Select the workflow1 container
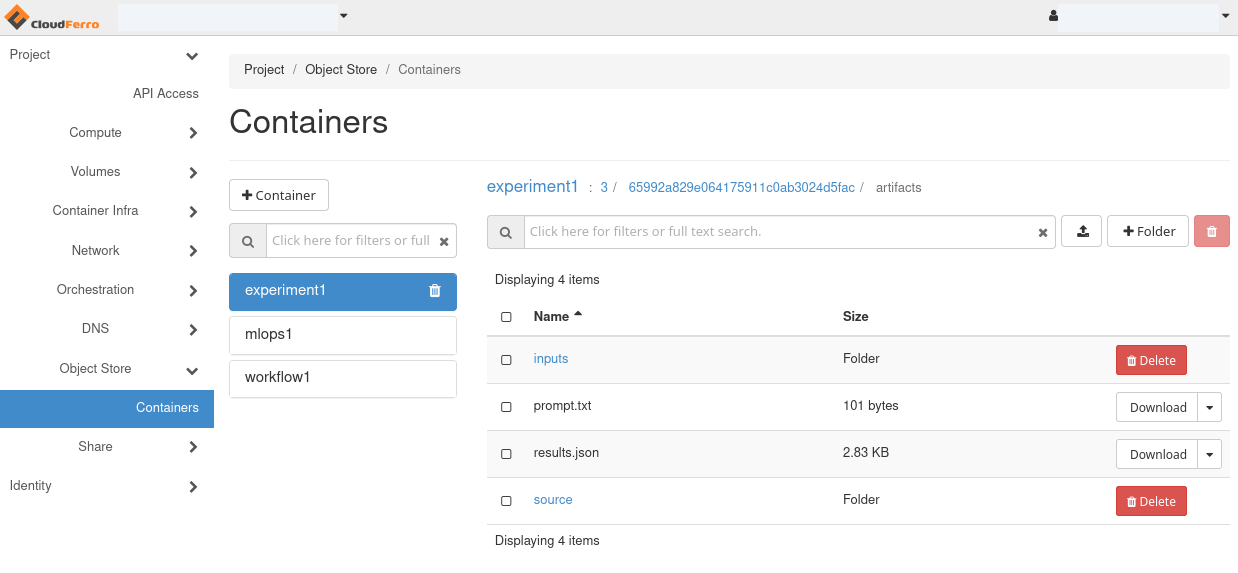 point(343,379)
